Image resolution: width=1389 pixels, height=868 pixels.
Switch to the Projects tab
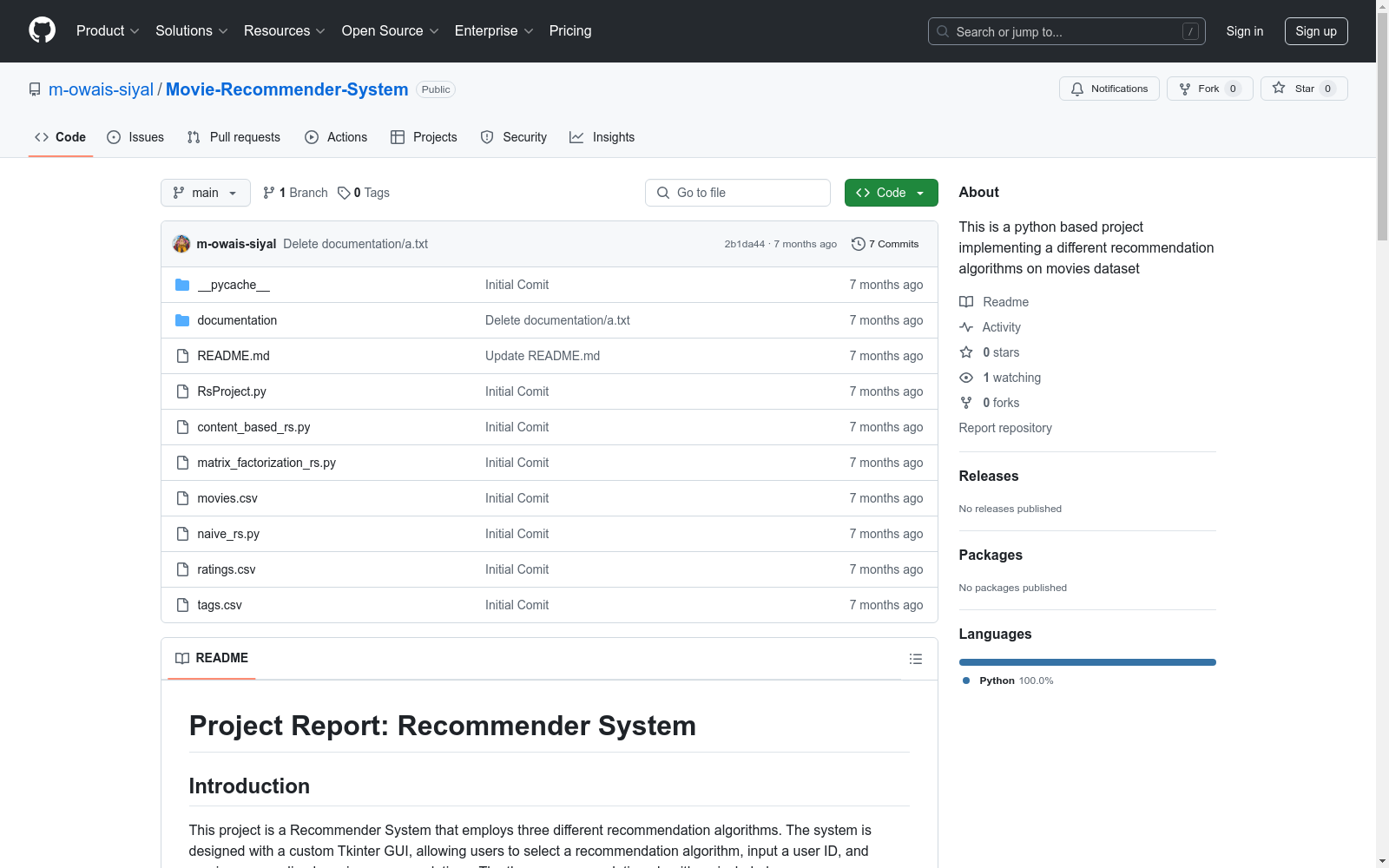tap(424, 137)
